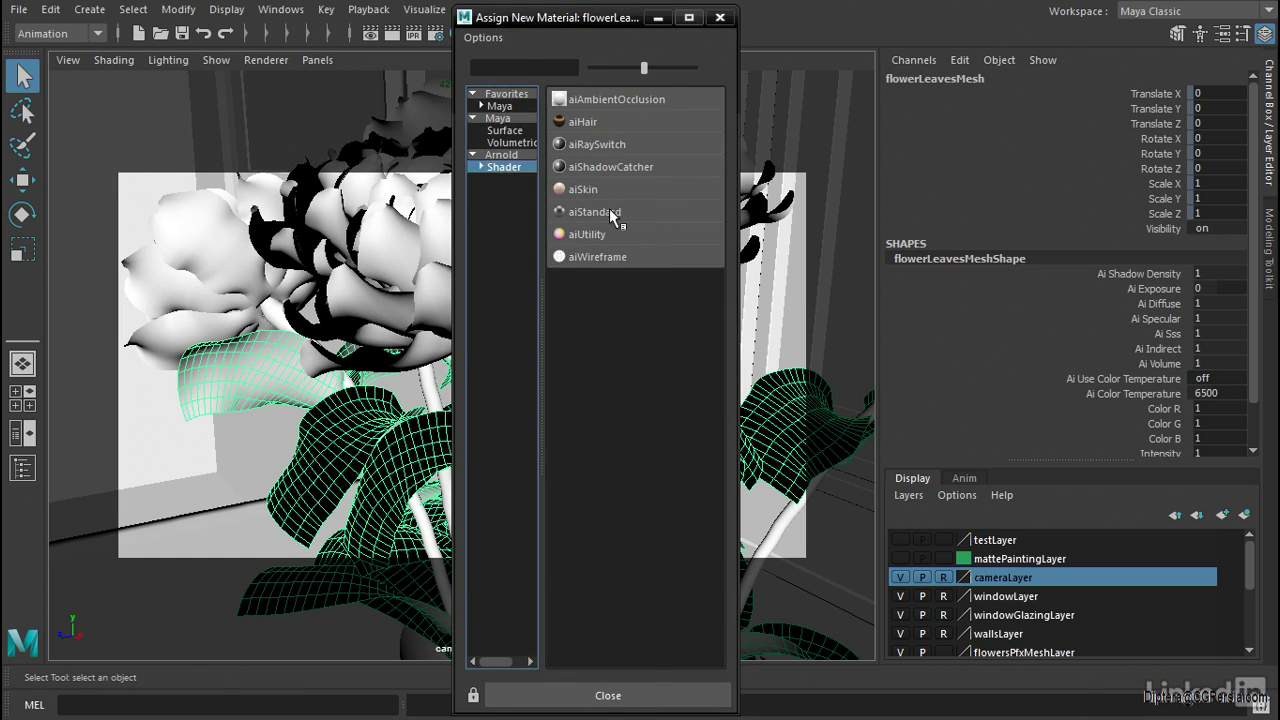Toggle the Channel Box/Layer Editor icon
The width and height of the screenshot is (1280, 720).
click(x=1266, y=33)
